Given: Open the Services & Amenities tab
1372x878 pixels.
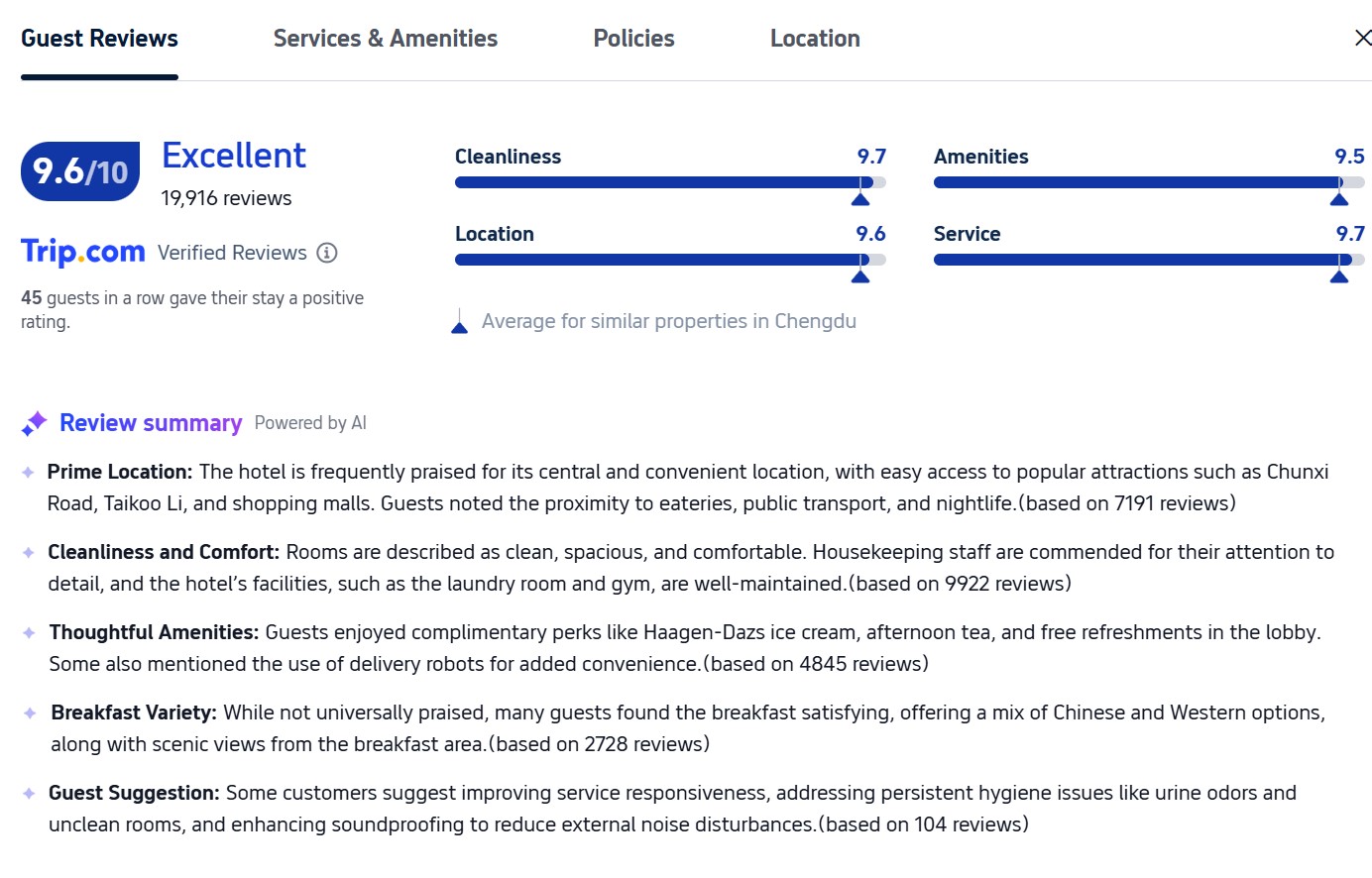Looking at the screenshot, I should point(386,39).
